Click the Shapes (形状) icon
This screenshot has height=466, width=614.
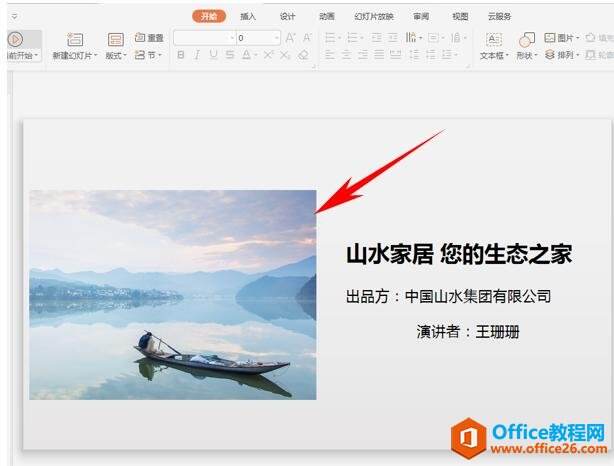[527, 40]
